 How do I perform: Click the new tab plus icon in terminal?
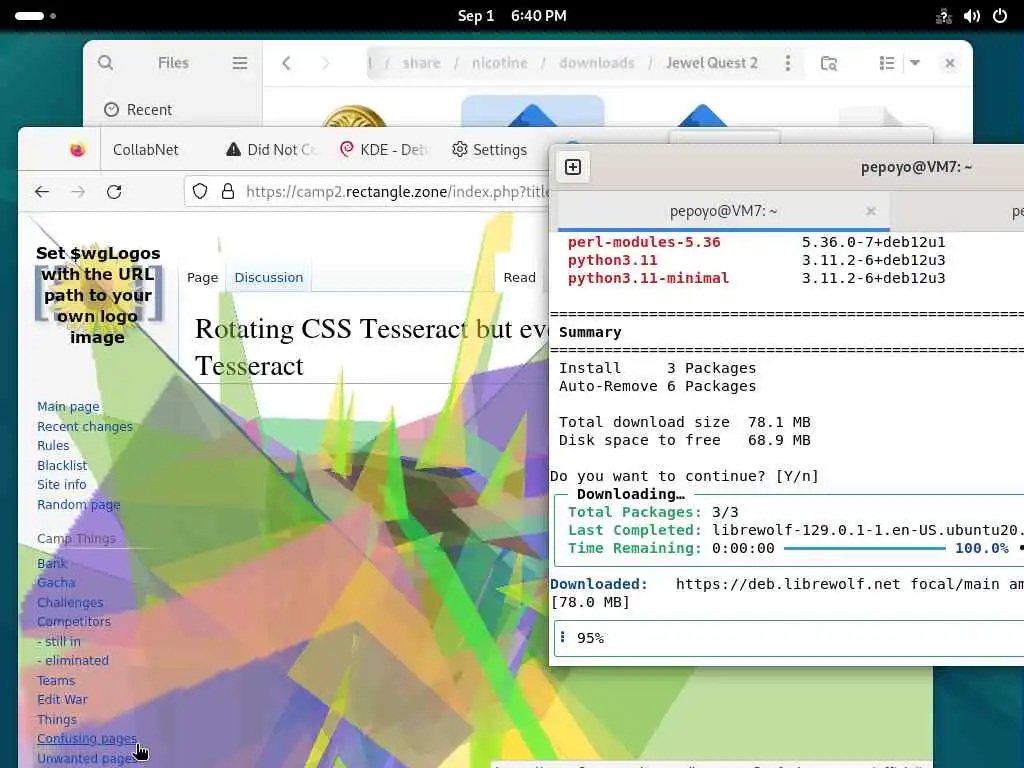tap(573, 167)
